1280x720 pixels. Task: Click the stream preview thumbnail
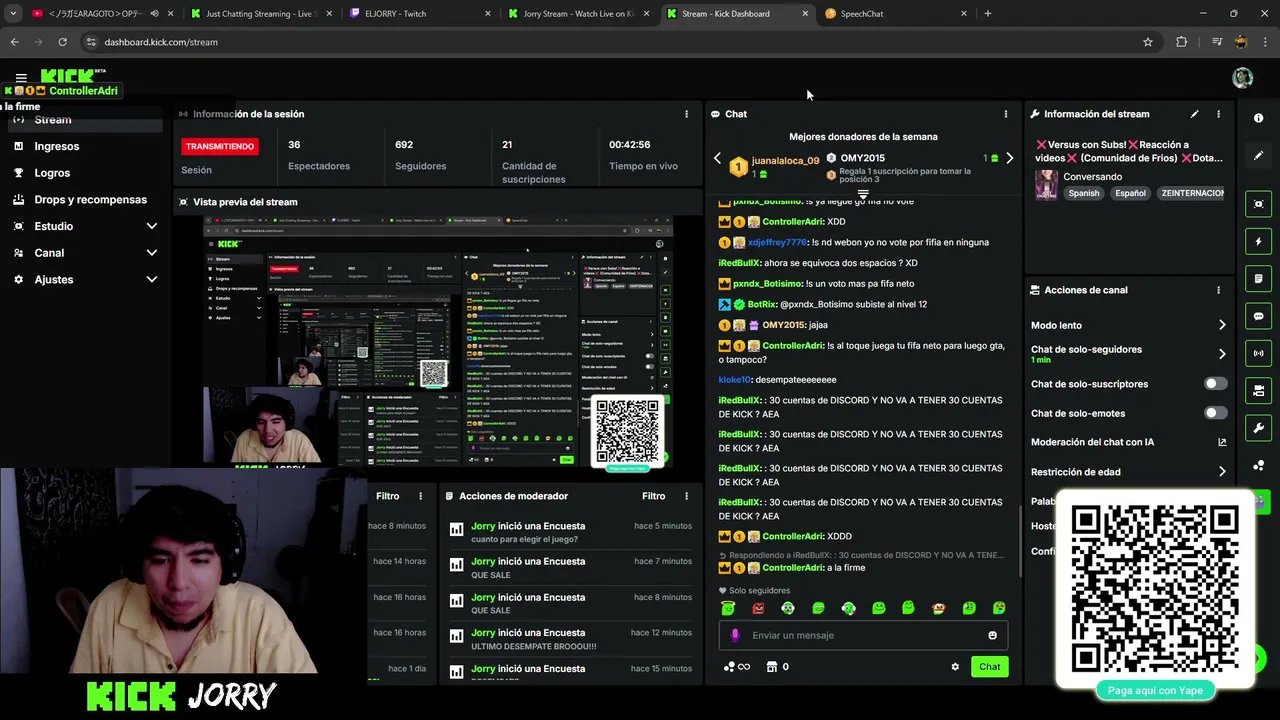439,341
